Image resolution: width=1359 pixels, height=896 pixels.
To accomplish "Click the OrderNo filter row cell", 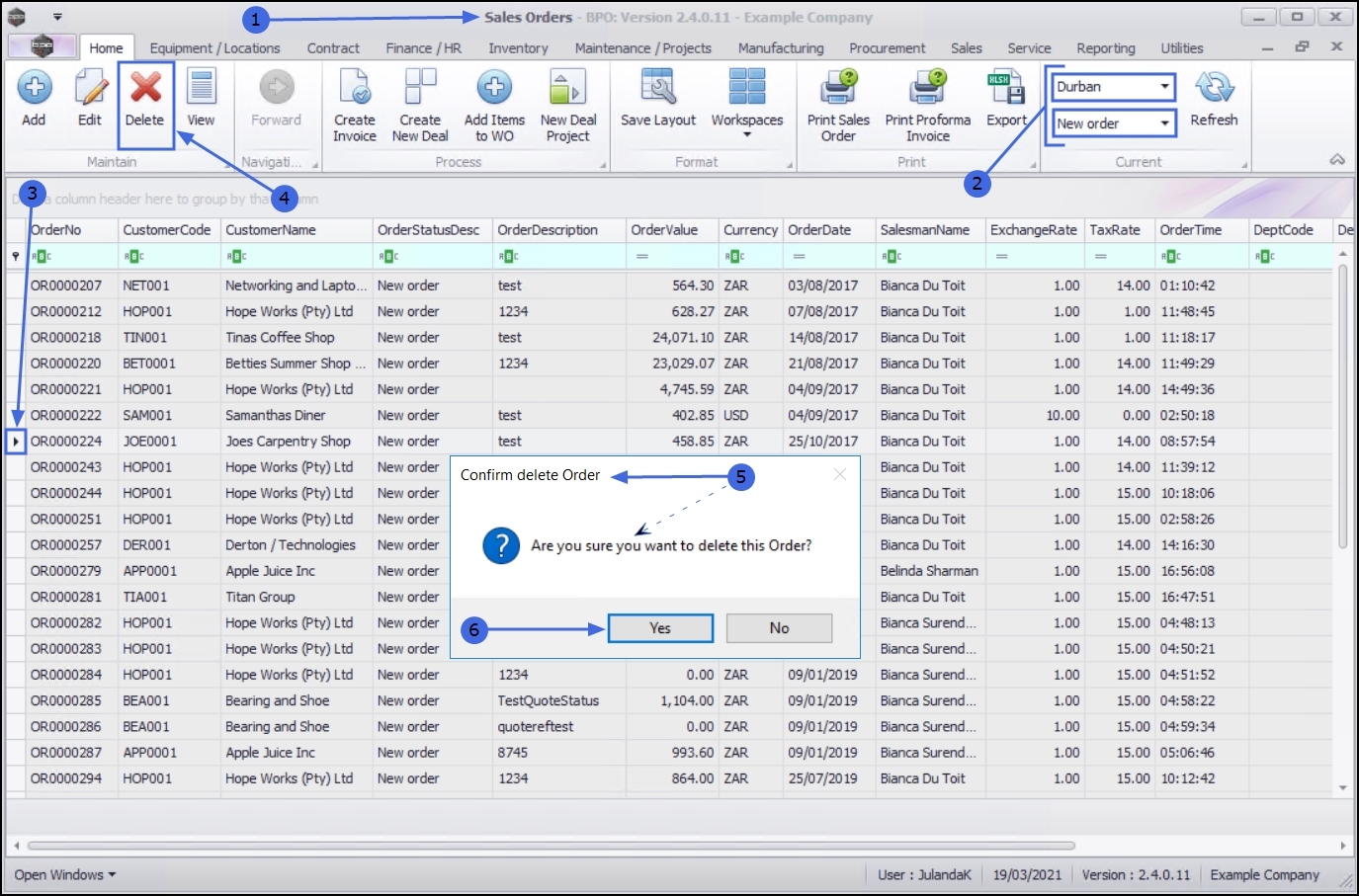I will [x=72, y=256].
